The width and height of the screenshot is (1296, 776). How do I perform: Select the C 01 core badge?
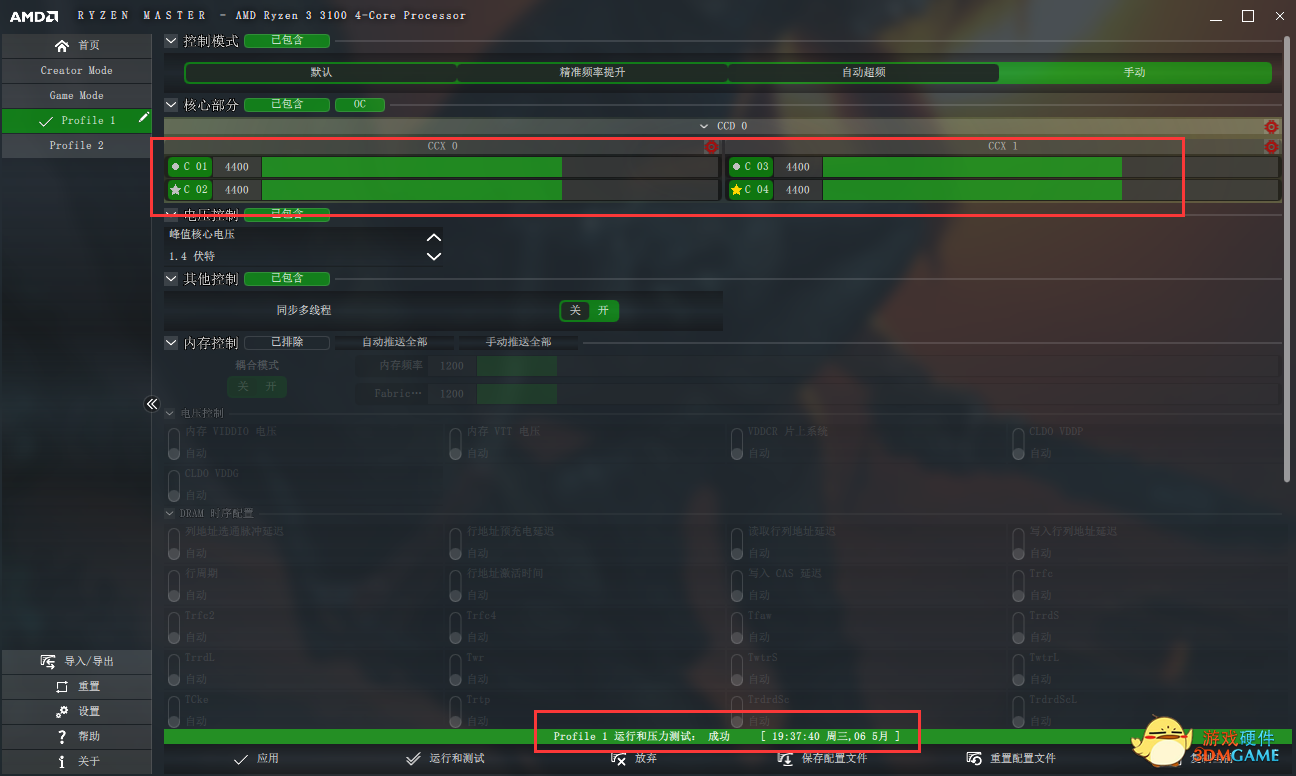190,167
